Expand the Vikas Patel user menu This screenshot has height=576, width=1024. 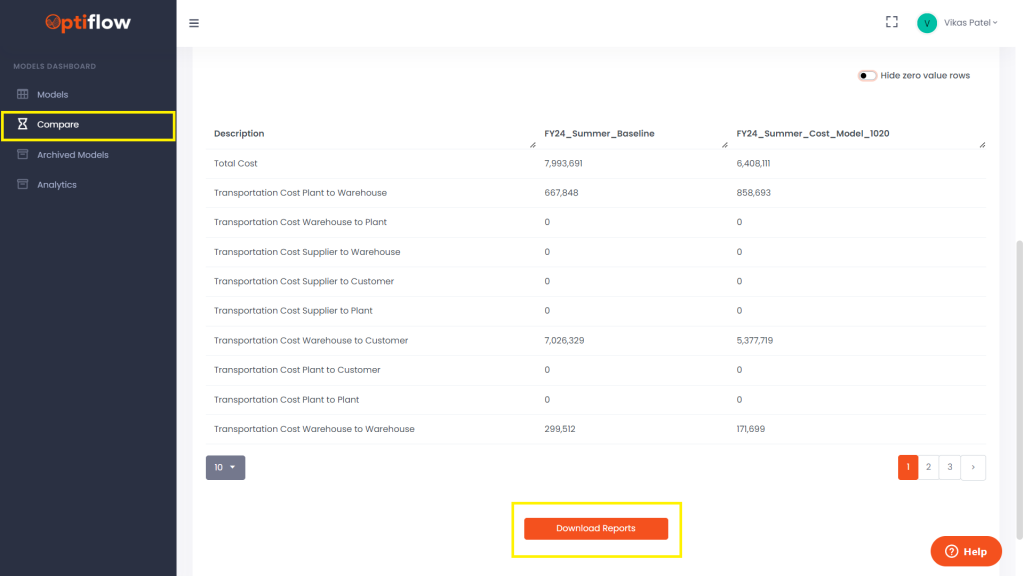(970, 23)
